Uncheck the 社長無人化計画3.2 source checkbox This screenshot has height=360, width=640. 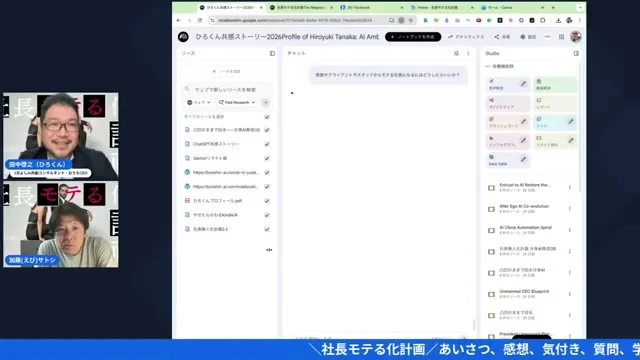click(267, 229)
